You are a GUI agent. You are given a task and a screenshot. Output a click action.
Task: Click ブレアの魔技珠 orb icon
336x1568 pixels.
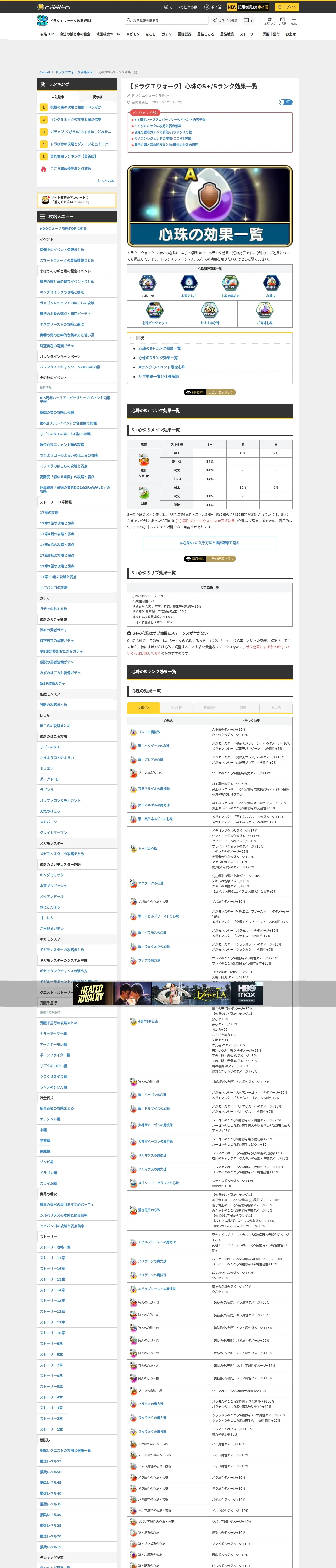pyautogui.click(x=133, y=732)
